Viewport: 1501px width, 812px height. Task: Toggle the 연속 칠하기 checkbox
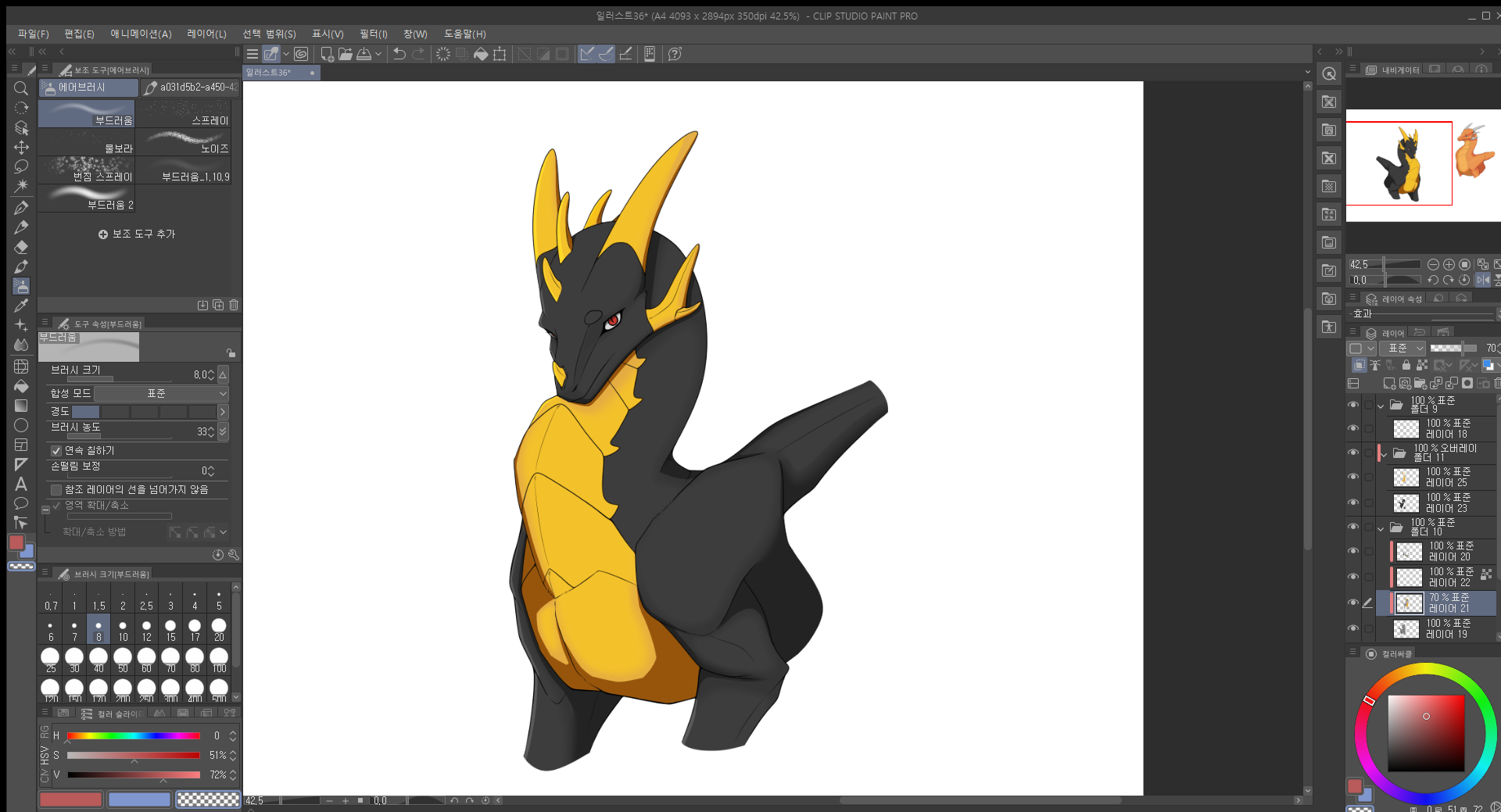coord(56,451)
